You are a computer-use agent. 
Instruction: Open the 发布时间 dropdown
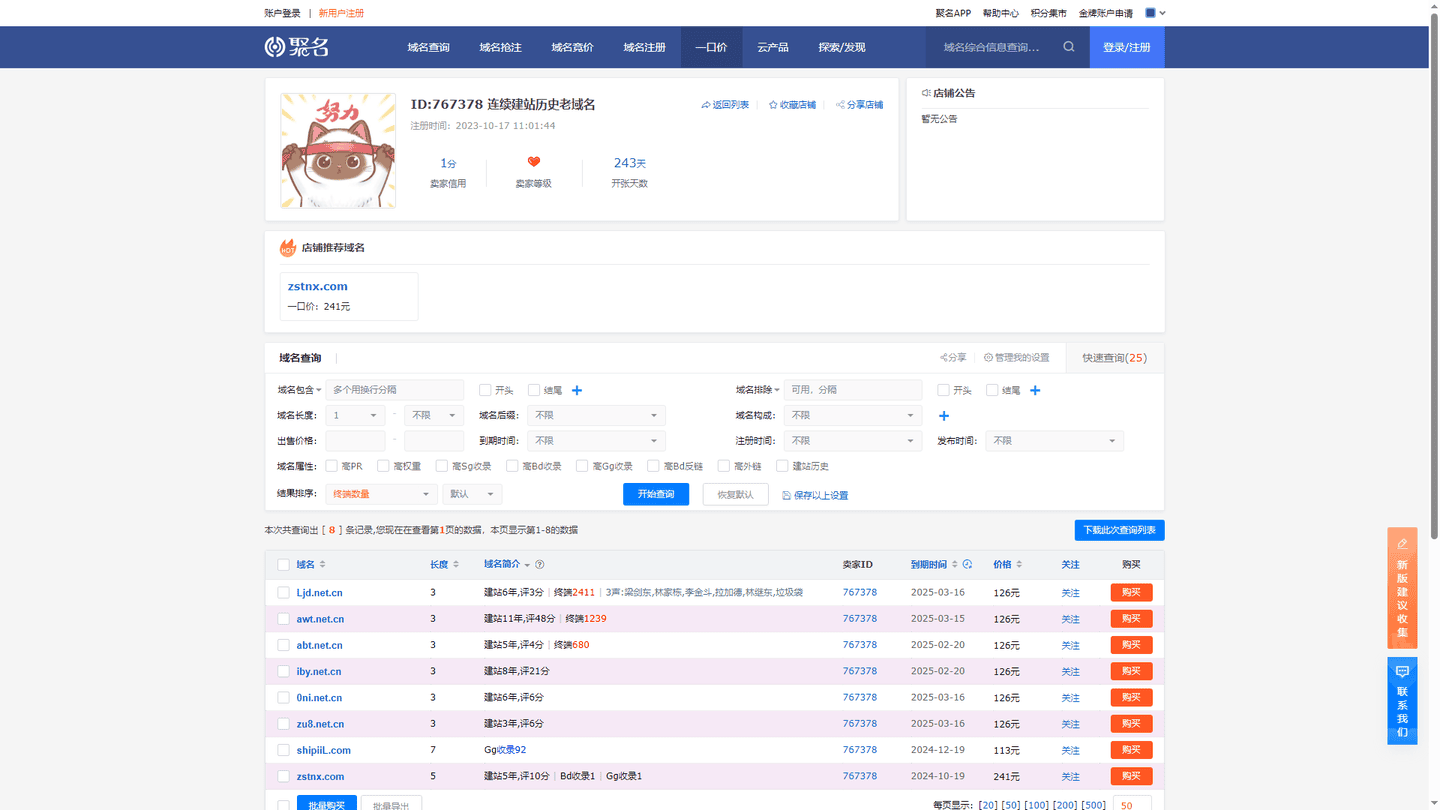(1054, 441)
